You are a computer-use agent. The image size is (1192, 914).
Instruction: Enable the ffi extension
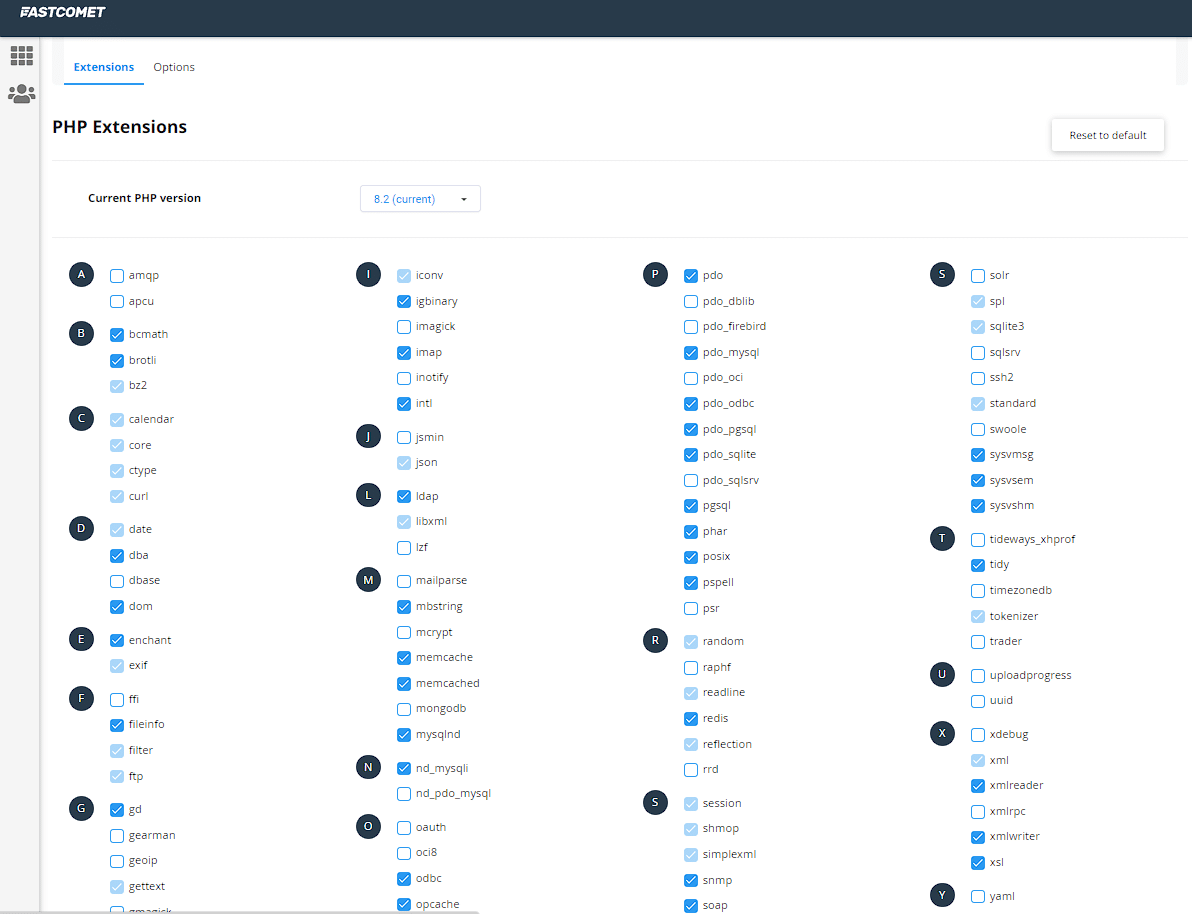point(117,700)
